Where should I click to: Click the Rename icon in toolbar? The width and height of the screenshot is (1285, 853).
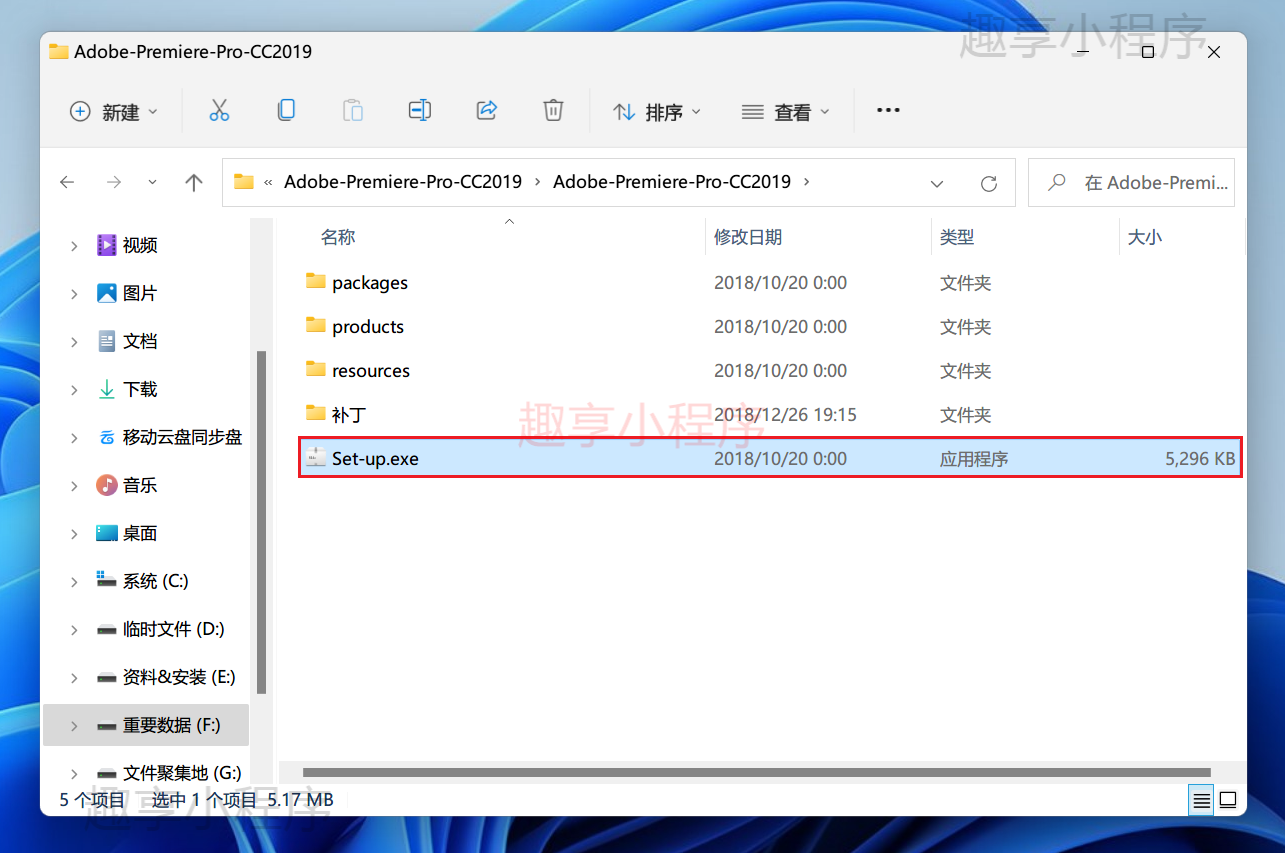[420, 111]
